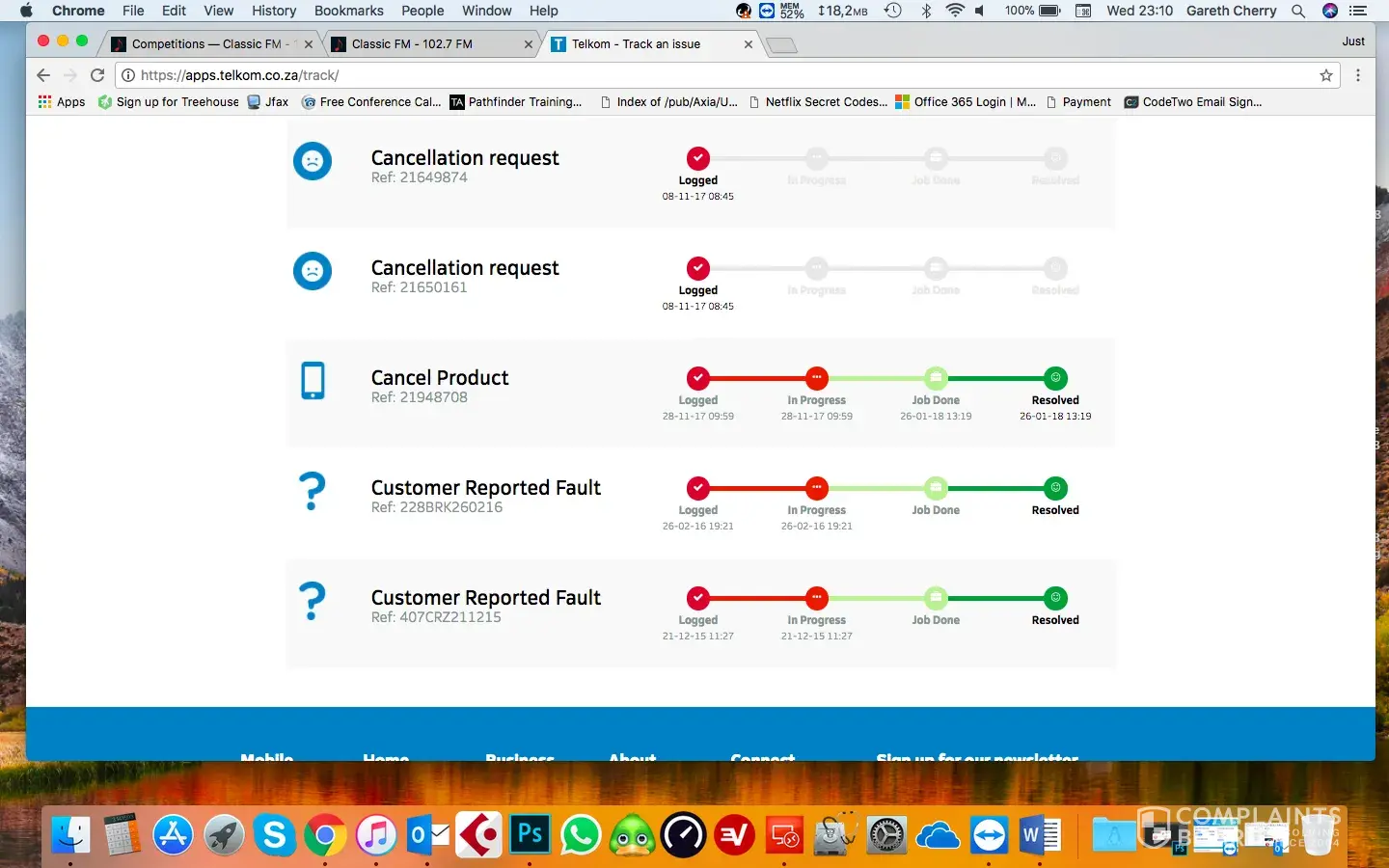Select the Telkom - Track an issue tab
Screen dimensions: 1389x868
[651, 44]
